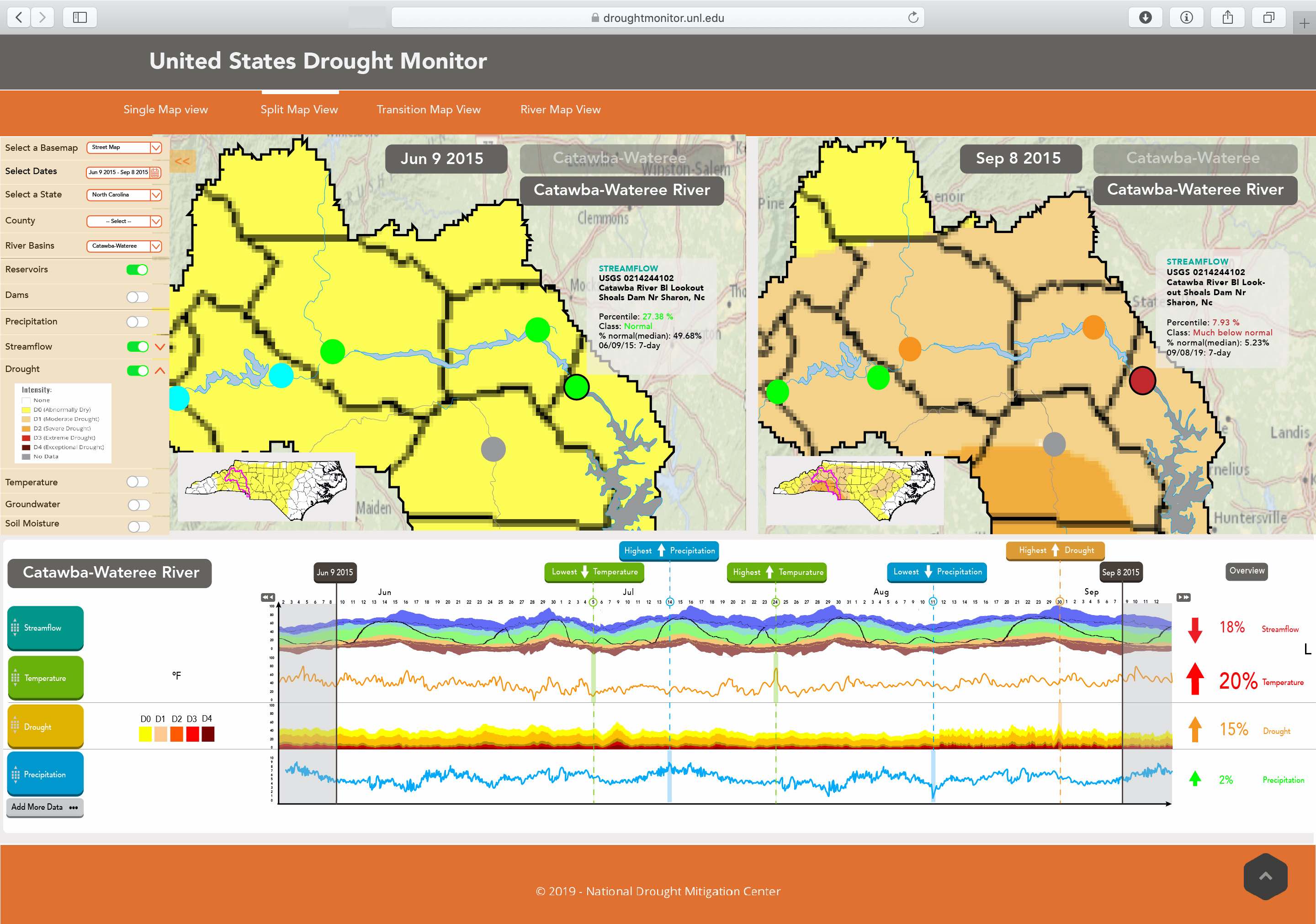The width and height of the screenshot is (1316, 924).
Task: Click the gray no-data marker on left map
Action: (x=493, y=449)
